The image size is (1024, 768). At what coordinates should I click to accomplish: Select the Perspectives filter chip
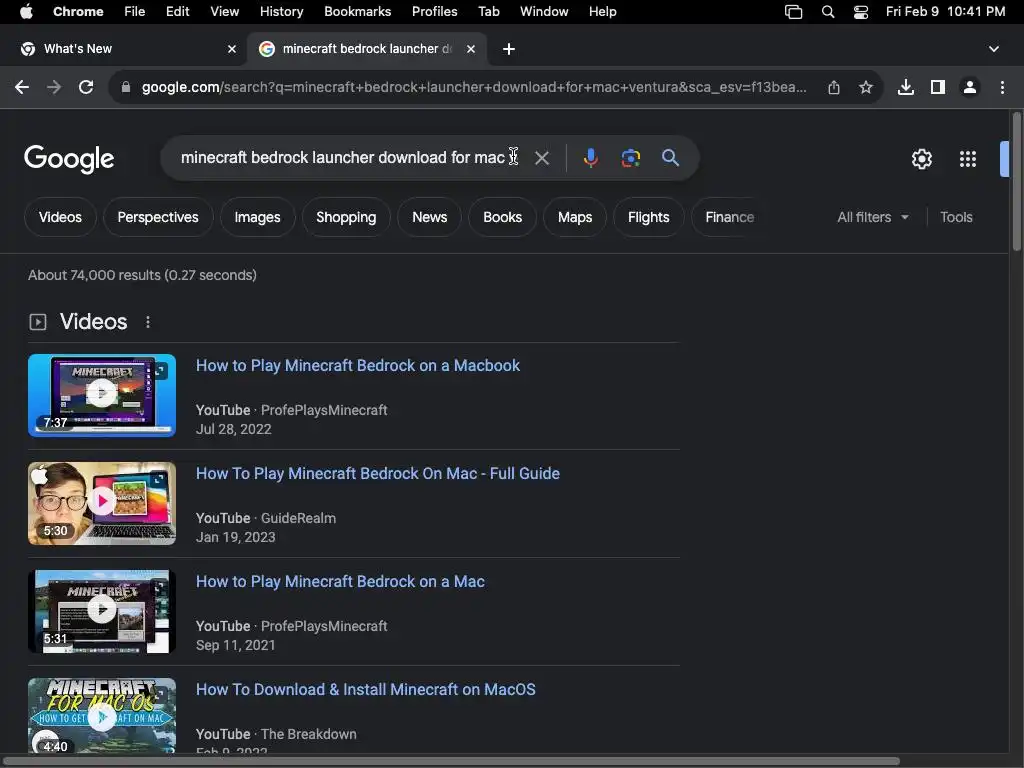[x=158, y=217]
